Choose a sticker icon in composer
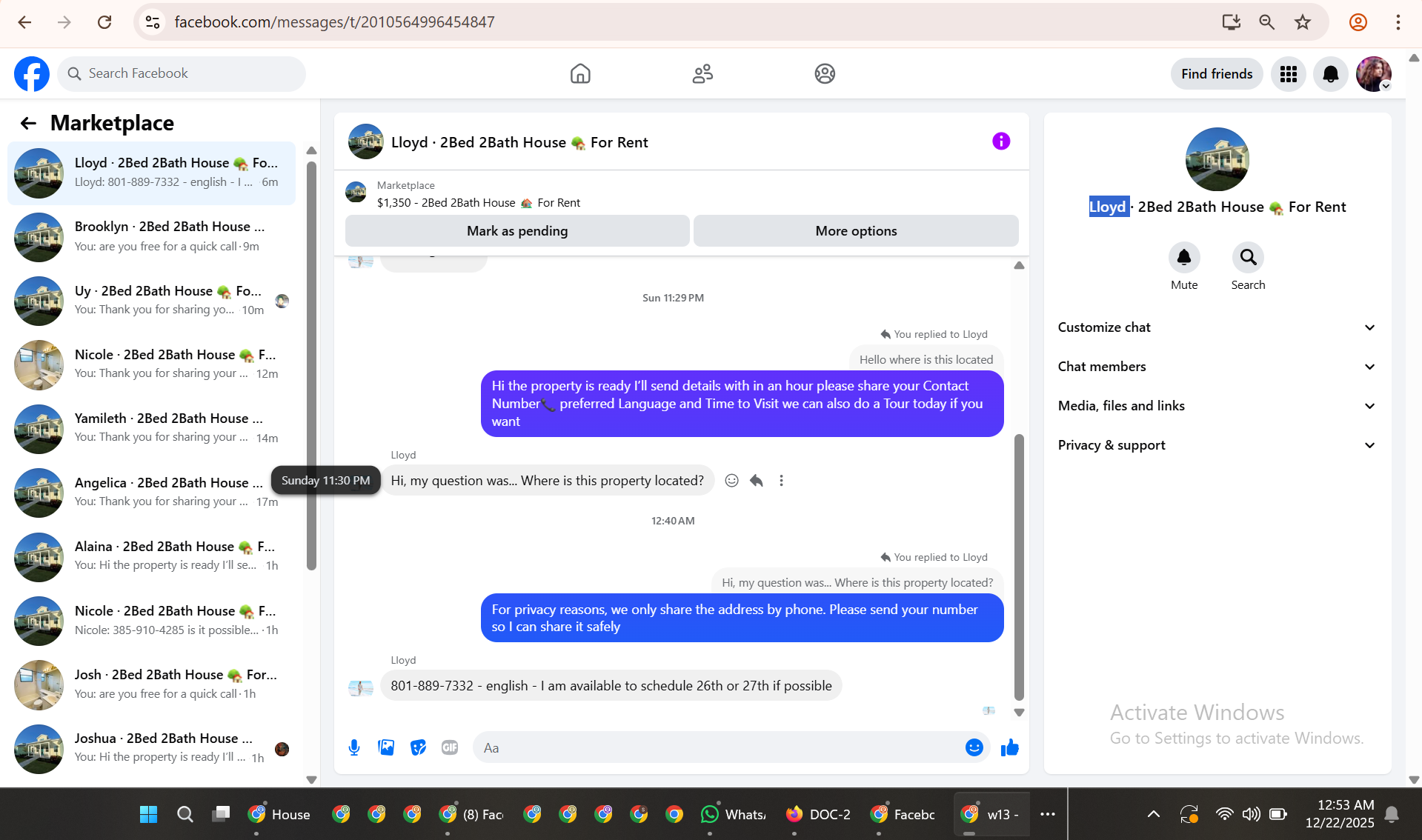This screenshot has height=840, width=1422. click(419, 747)
